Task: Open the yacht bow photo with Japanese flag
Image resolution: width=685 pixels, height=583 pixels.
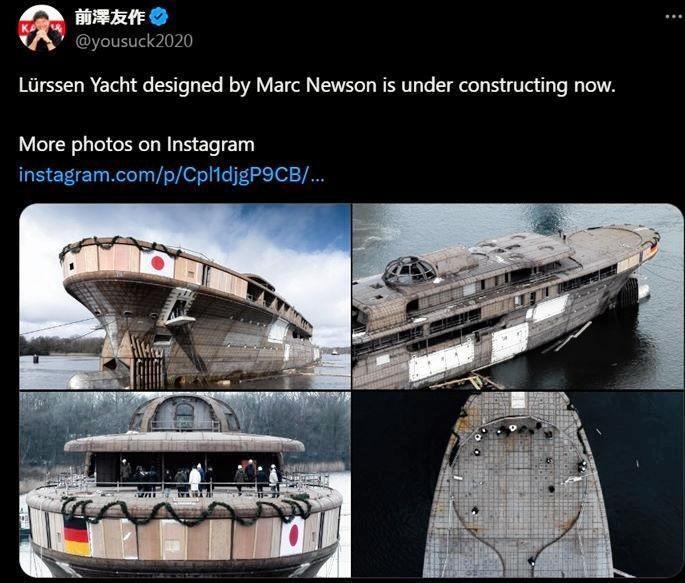Action: [185, 297]
